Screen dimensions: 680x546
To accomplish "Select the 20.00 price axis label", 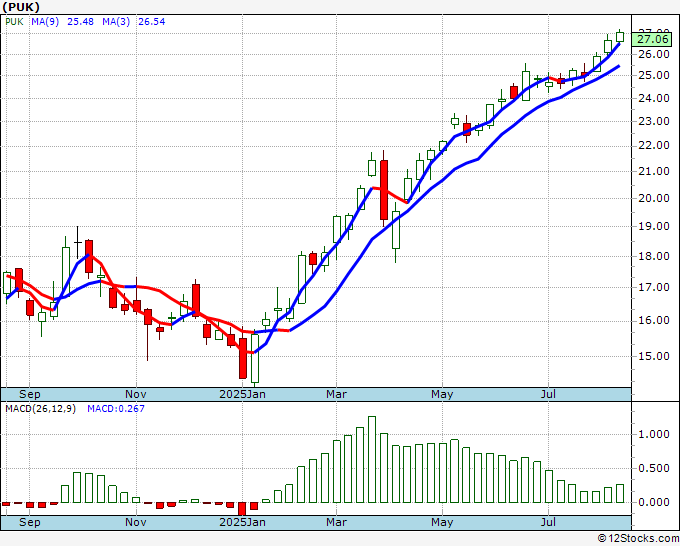I will pyautogui.click(x=654, y=198).
